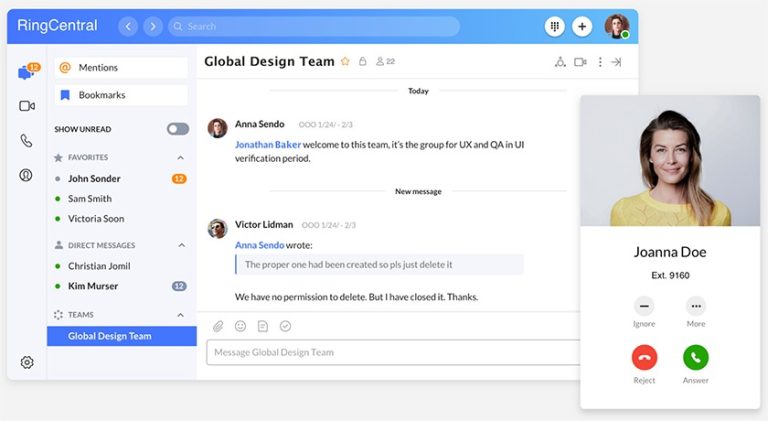Viewport: 768px width, 421px height.
Task: Open the Phone sidebar icon
Action: click(x=27, y=141)
